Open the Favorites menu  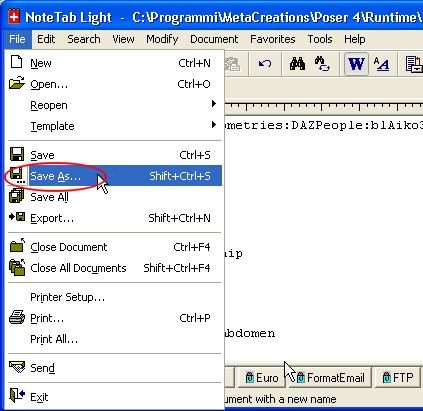(x=273, y=39)
